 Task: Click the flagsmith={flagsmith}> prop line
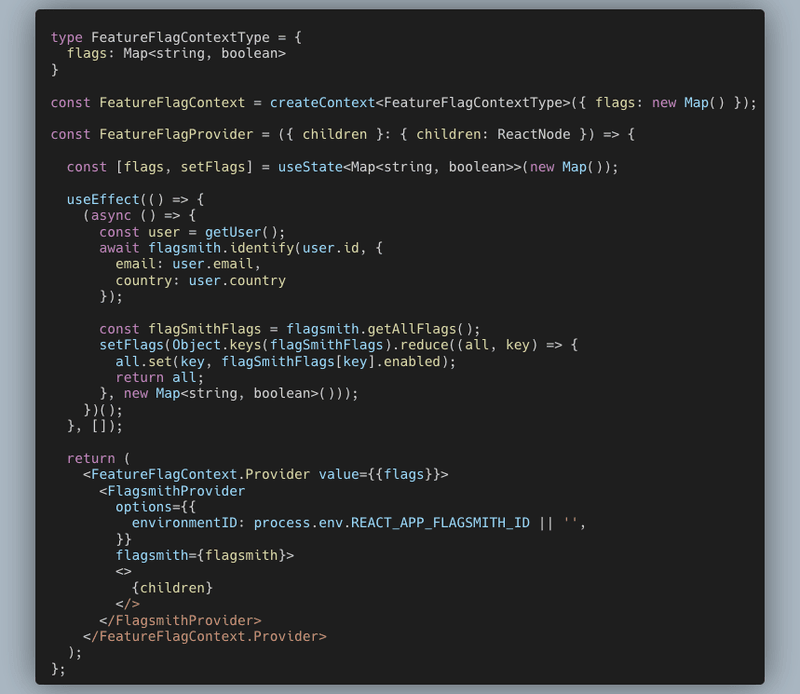tap(205, 556)
